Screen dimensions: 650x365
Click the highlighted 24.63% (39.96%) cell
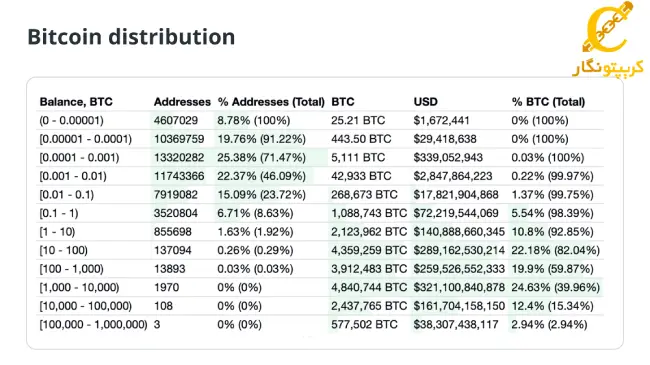(x=555, y=287)
